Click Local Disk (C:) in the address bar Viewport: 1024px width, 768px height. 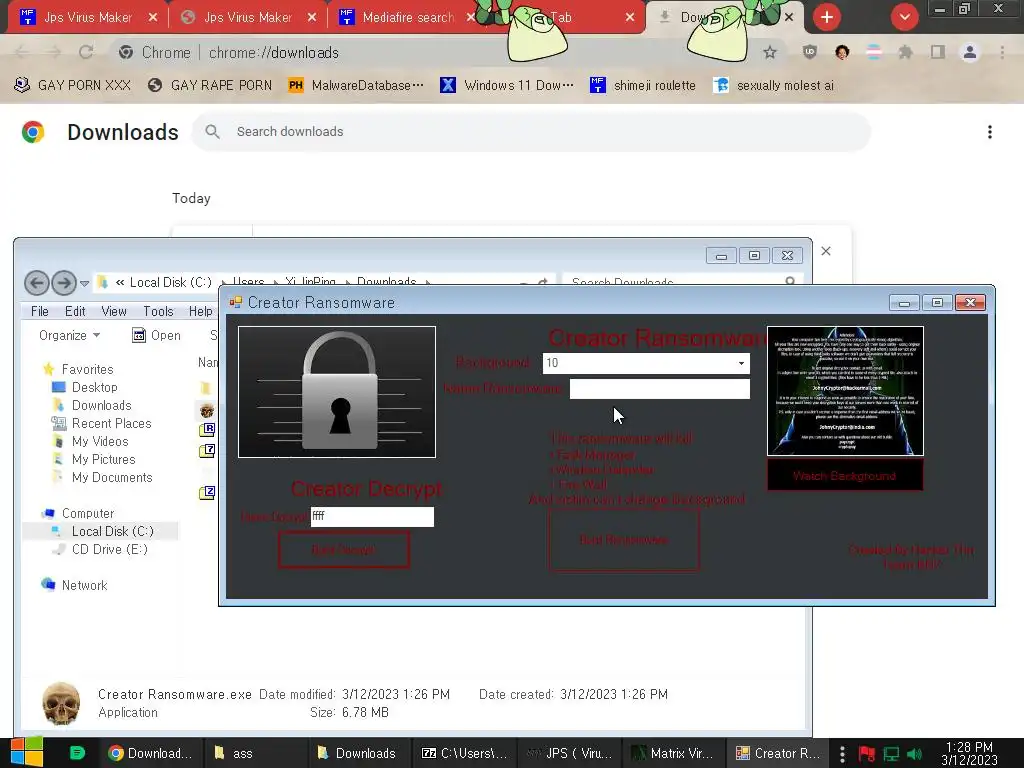170,282
